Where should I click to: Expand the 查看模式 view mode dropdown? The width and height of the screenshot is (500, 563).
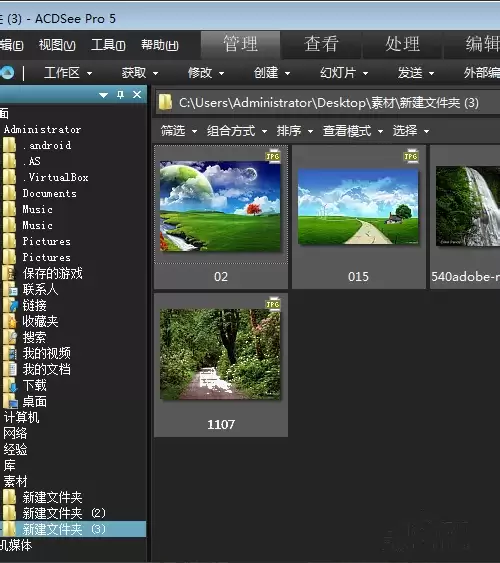(x=353, y=131)
